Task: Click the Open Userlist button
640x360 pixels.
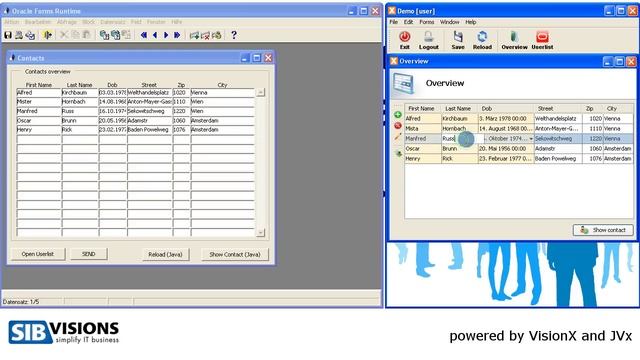Action: click(x=38, y=254)
